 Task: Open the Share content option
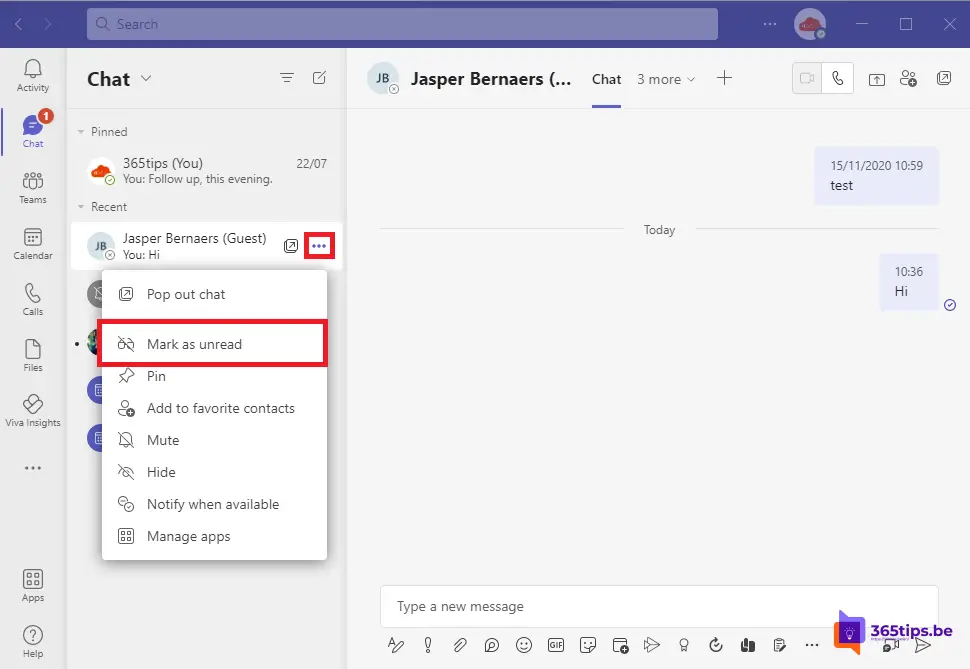coord(876,78)
